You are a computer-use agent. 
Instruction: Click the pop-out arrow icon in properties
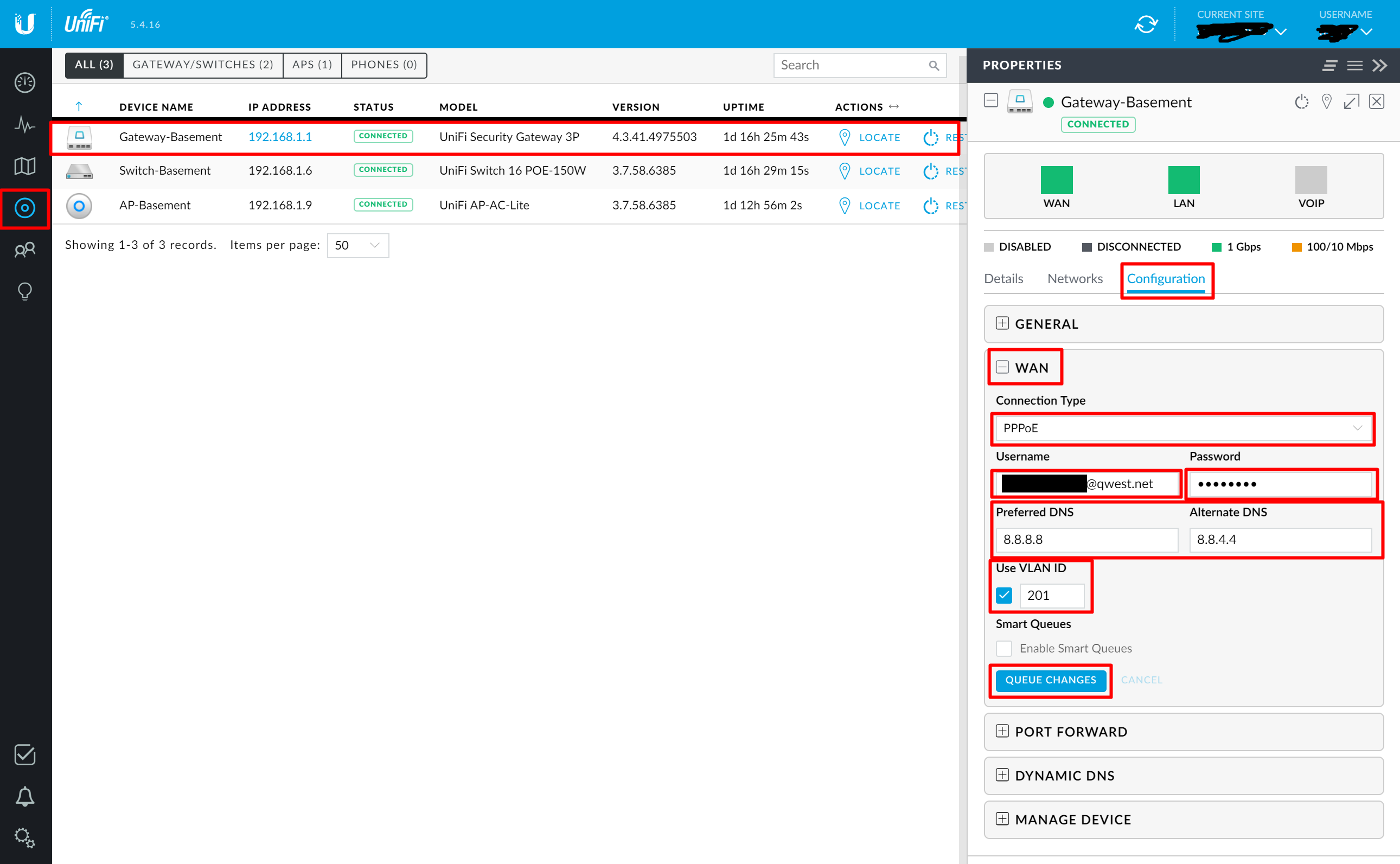click(1351, 102)
